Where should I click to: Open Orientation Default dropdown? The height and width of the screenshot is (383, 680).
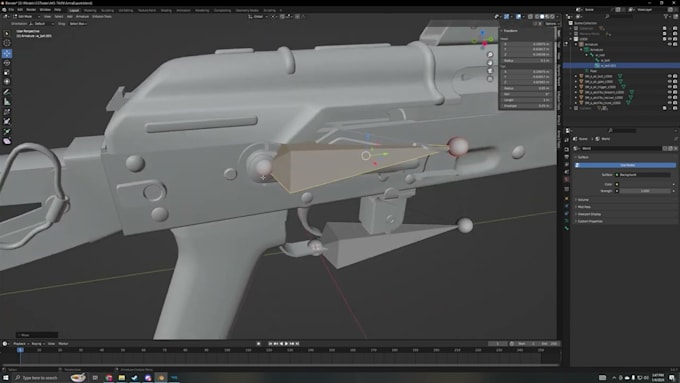click(41, 24)
